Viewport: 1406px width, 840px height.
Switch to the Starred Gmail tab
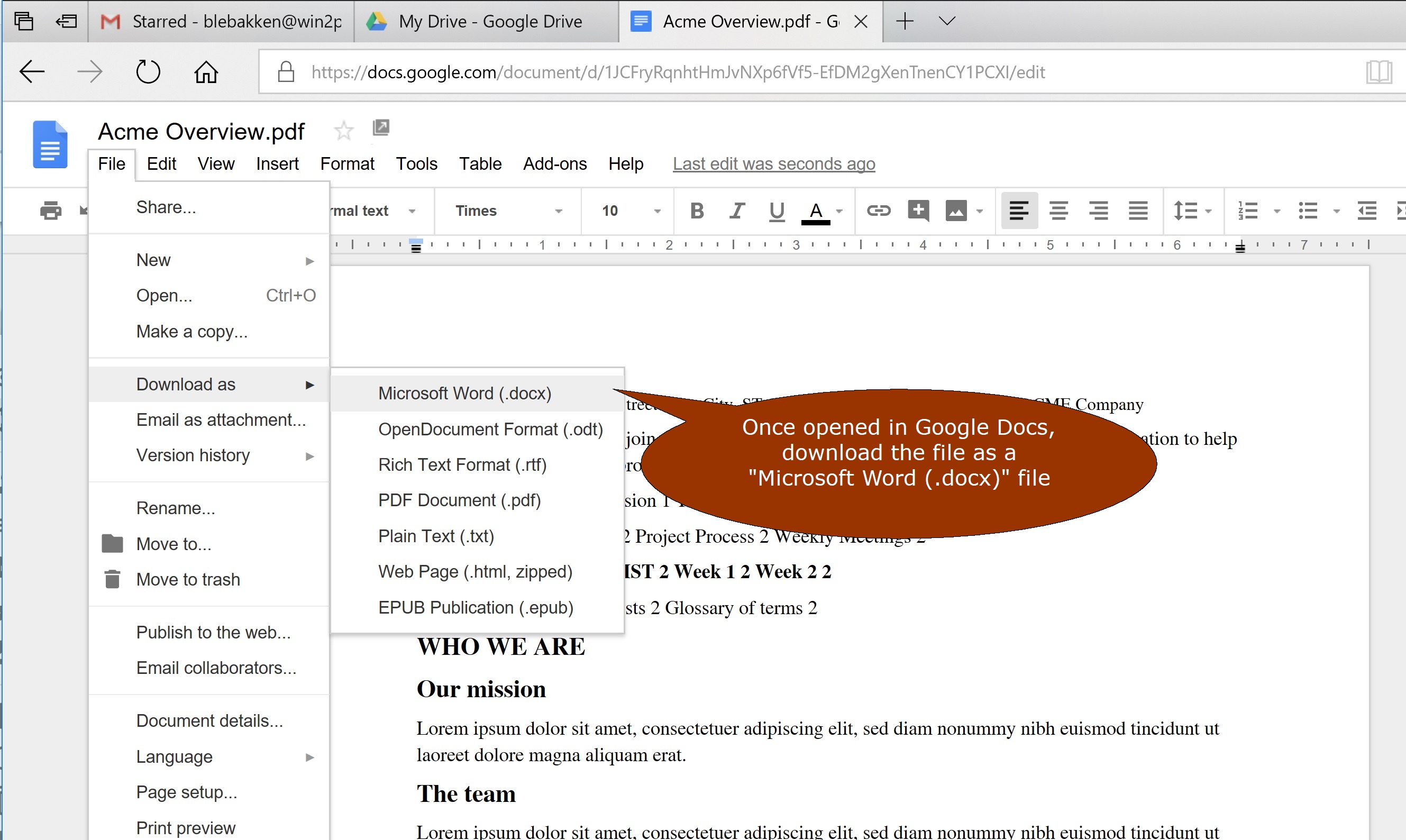(x=221, y=22)
